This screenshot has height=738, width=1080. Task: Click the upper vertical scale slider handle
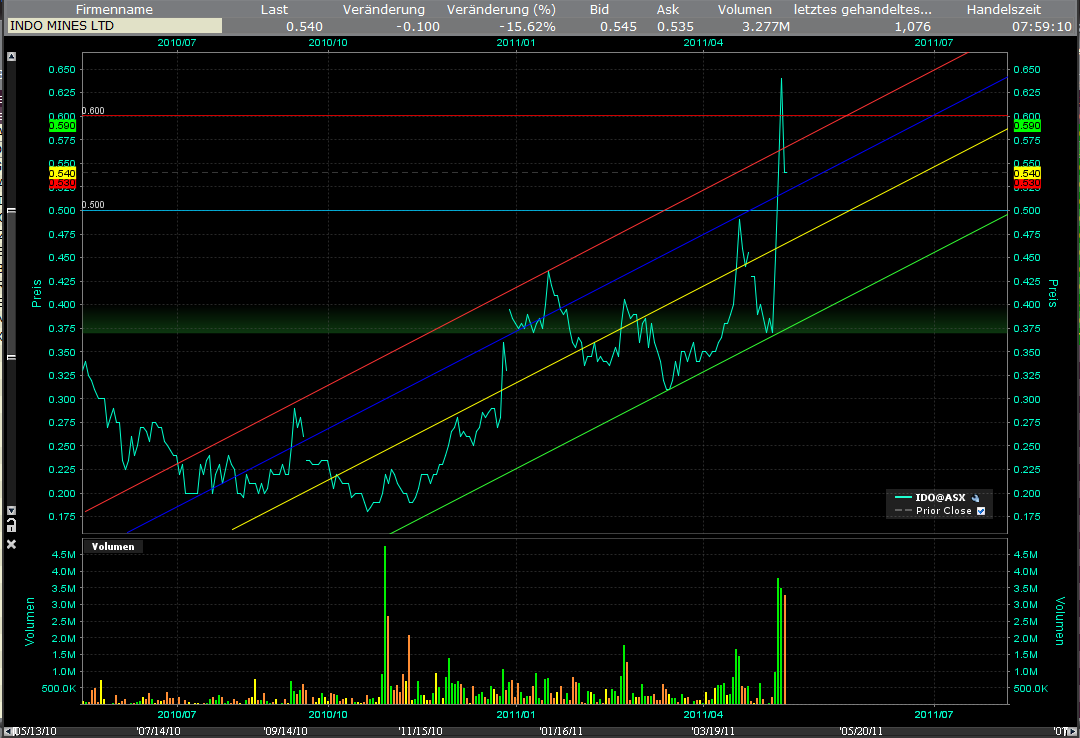tap(11, 211)
